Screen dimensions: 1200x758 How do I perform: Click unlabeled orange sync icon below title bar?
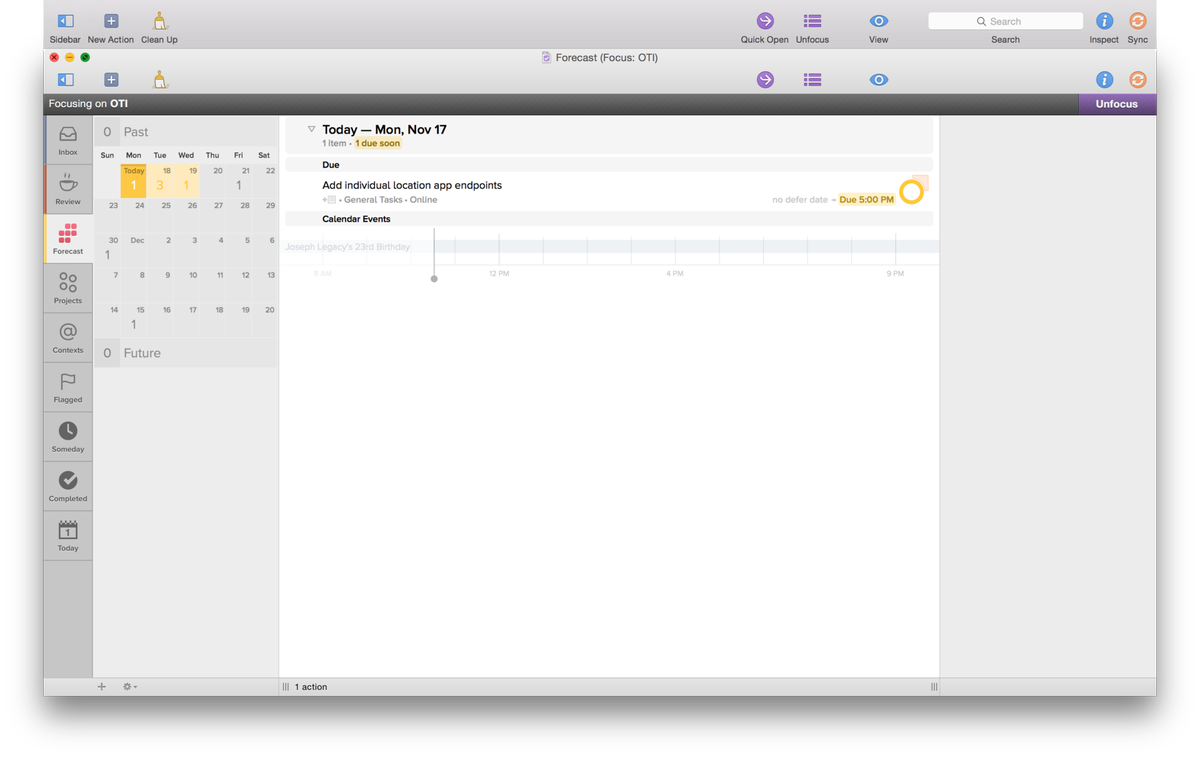[x=1137, y=80]
